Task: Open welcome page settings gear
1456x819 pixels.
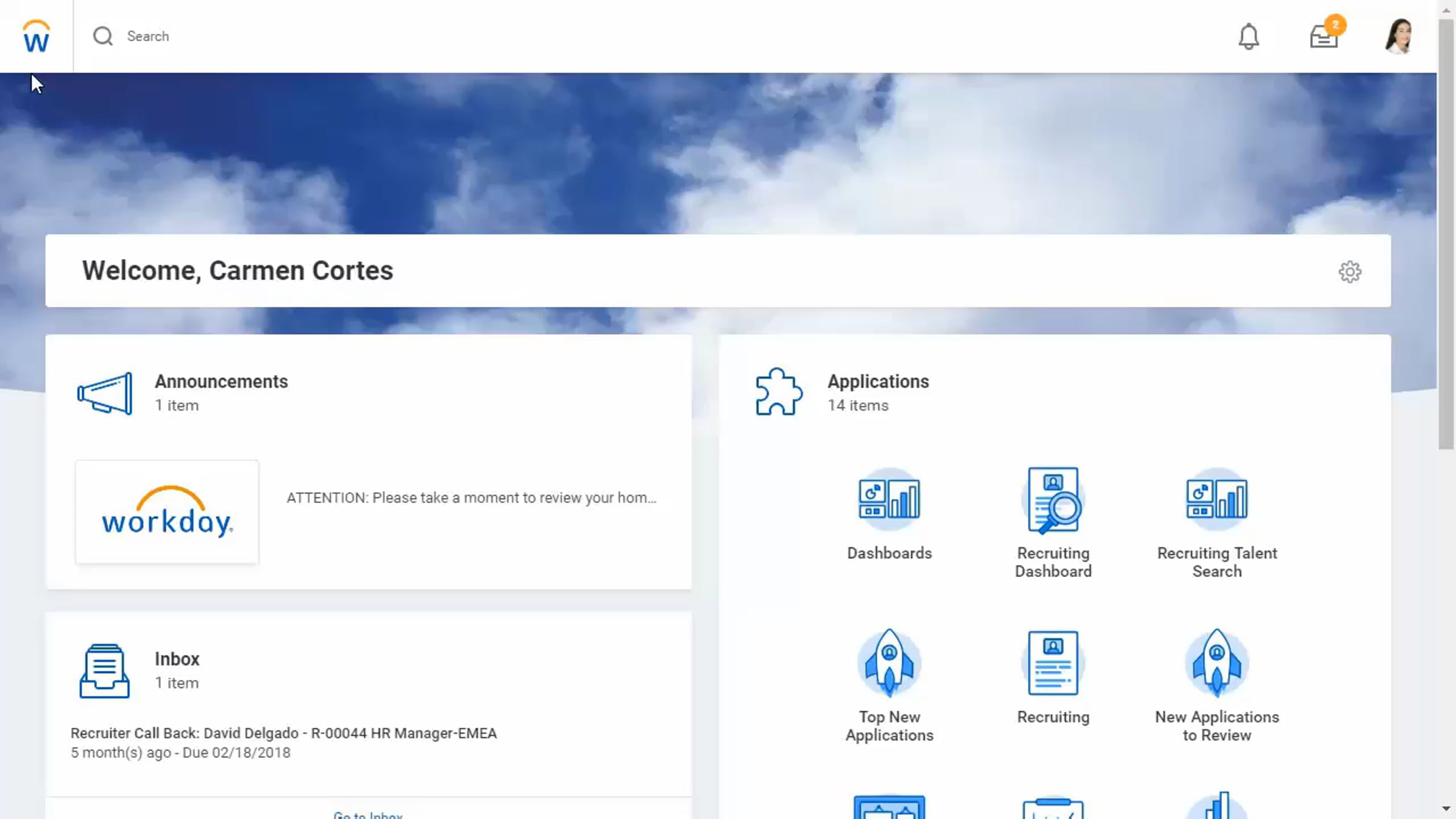Action: pyautogui.click(x=1350, y=272)
